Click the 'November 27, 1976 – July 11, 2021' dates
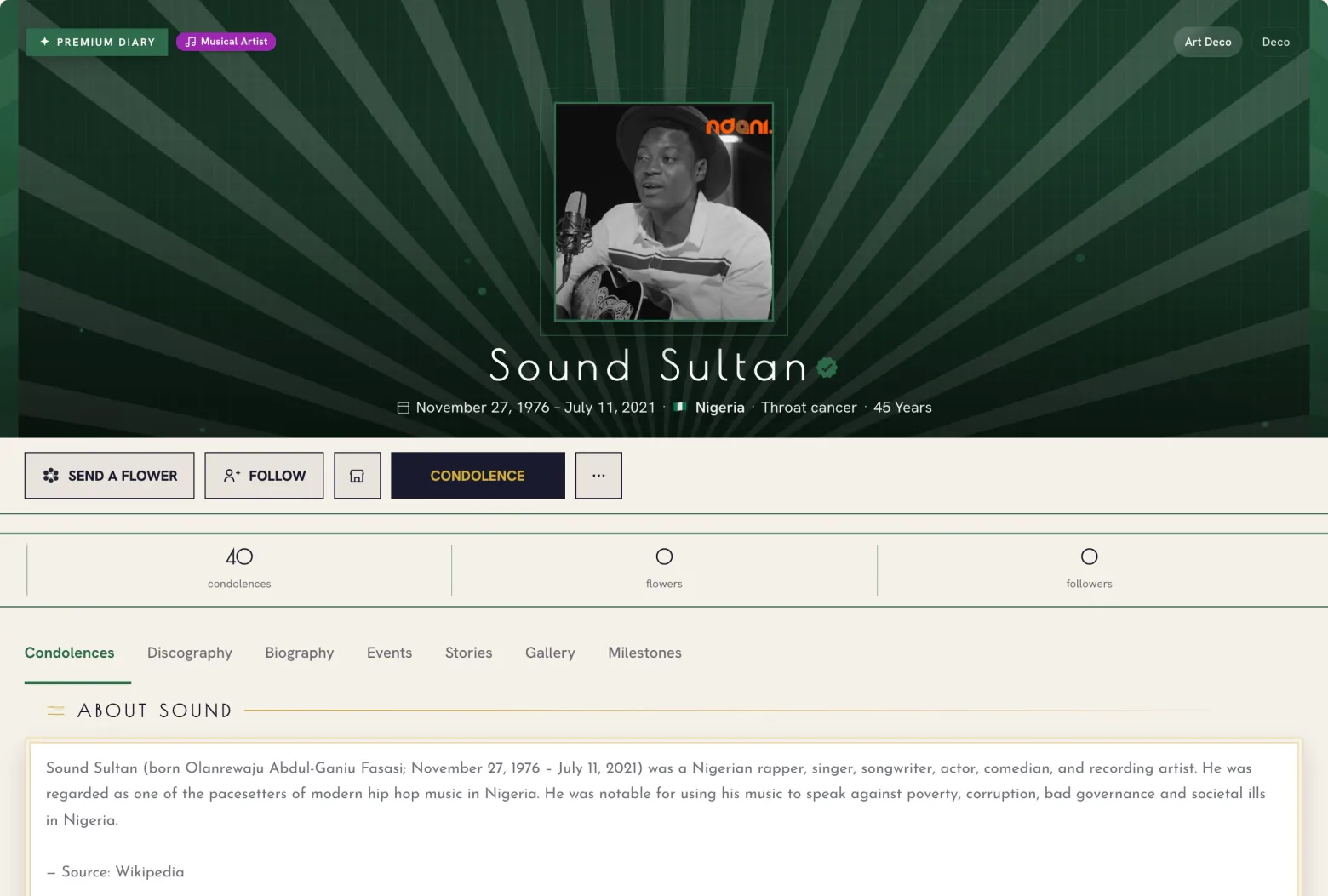Screen dimensions: 1328x896 pyautogui.click(x=535, y=408)
